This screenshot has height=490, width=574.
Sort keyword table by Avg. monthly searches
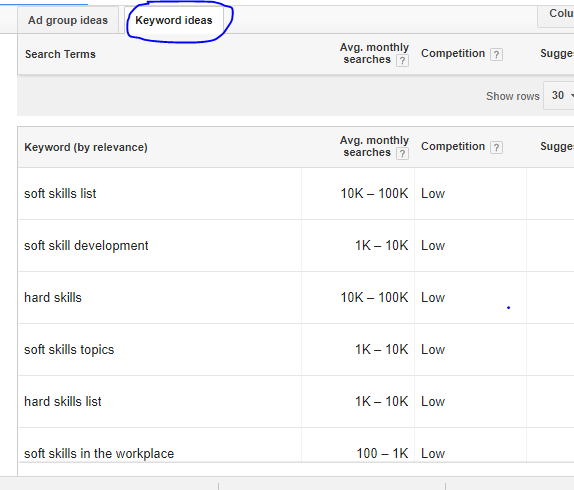click(x=374, y=146)
